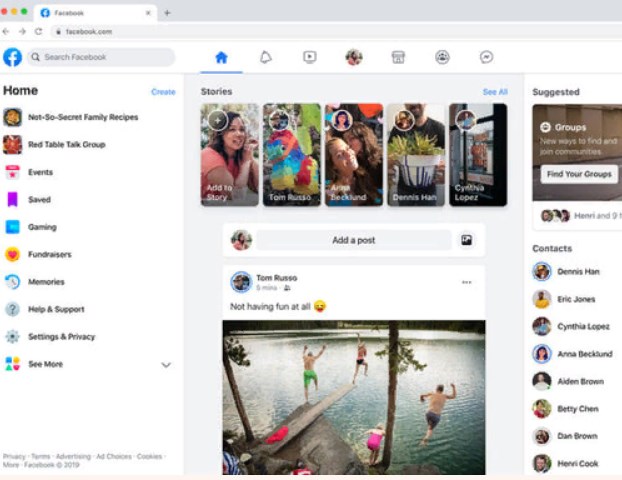Open Anna Becklund's story card
The height and width of the screenshot is (480, 622).
(354, 155)
